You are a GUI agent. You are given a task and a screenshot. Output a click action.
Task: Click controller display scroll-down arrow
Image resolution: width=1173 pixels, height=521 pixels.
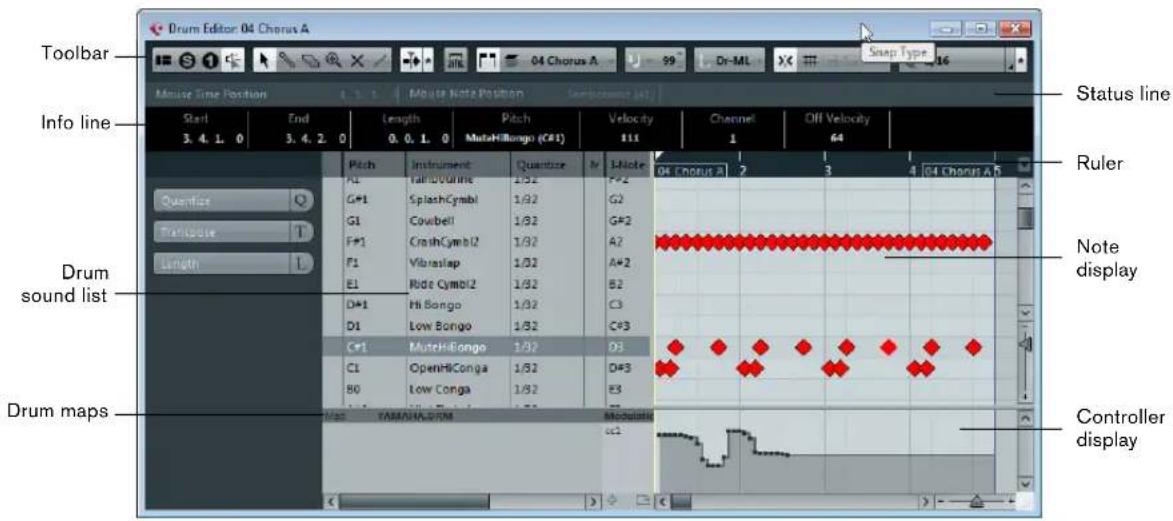point(1026,484)
